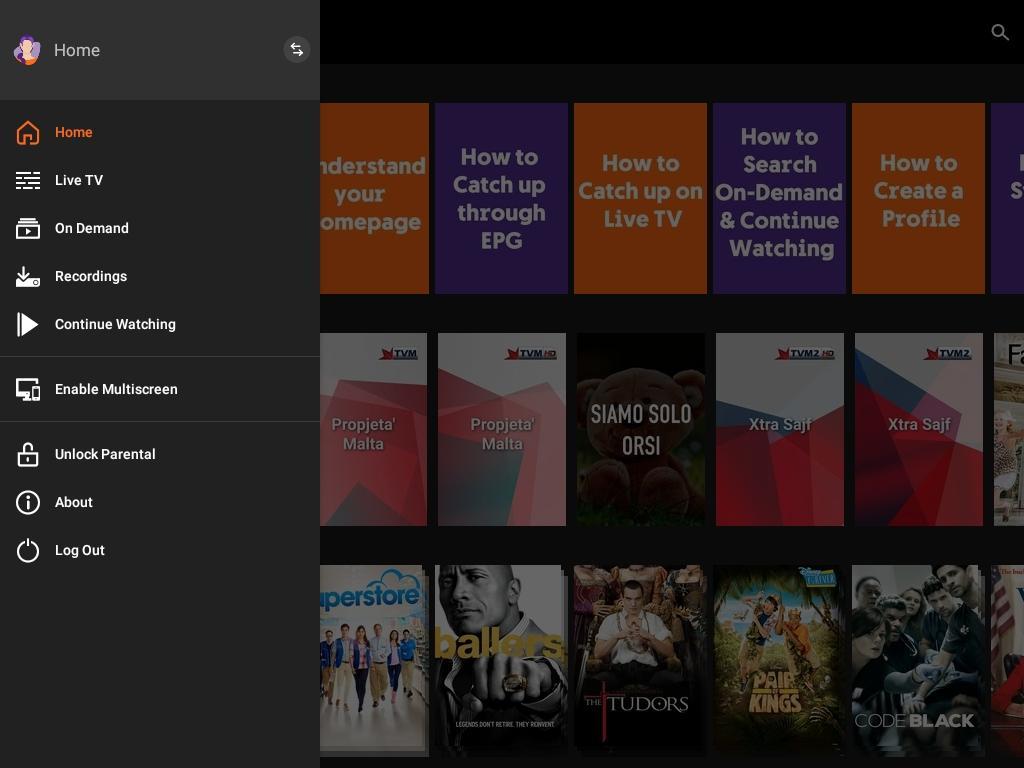Open Siamo Solo Orsi programme tile
The image size is (1024, 768).
pos(641,429)
